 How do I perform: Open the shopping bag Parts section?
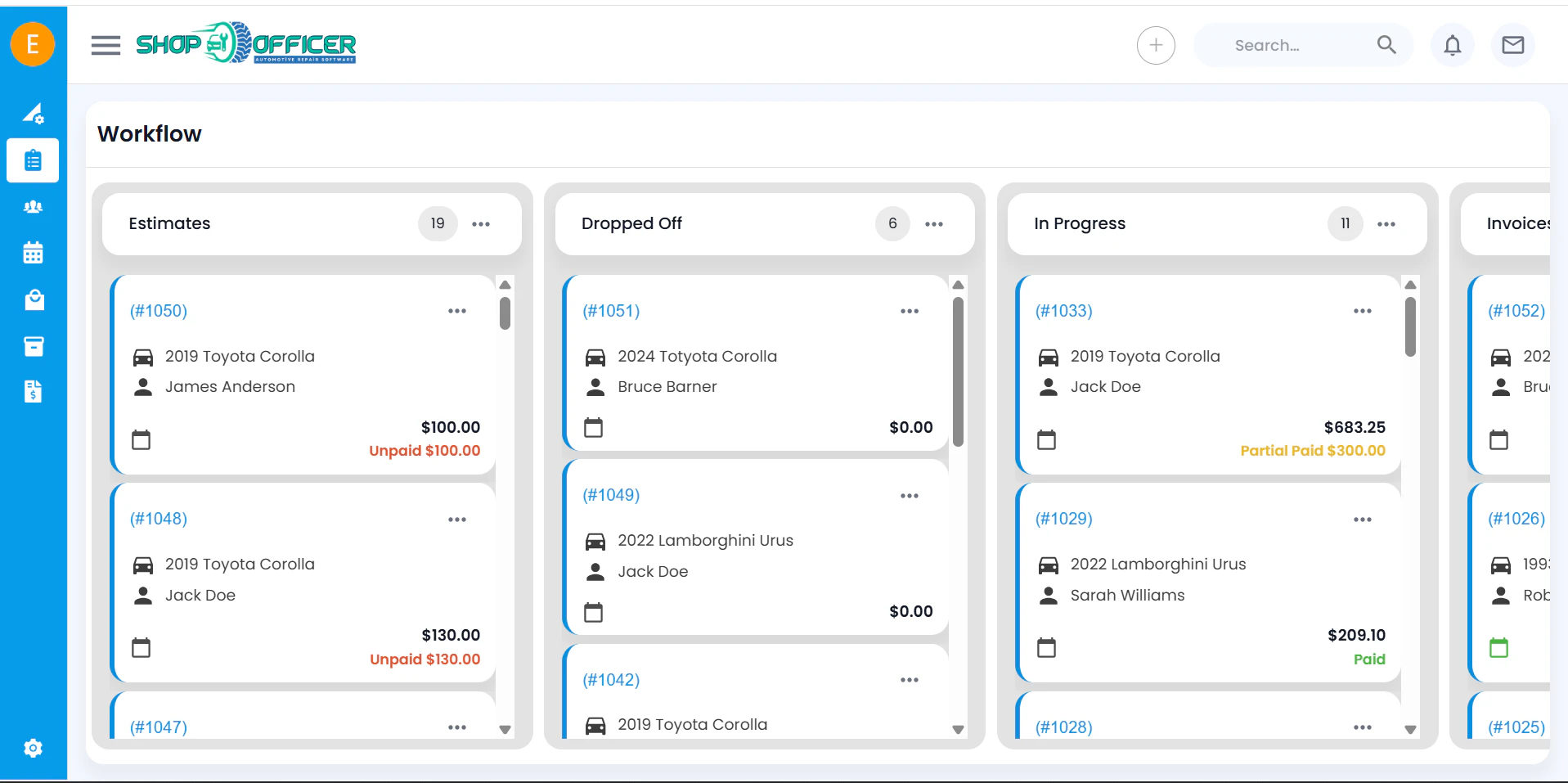tap(33, 299)
